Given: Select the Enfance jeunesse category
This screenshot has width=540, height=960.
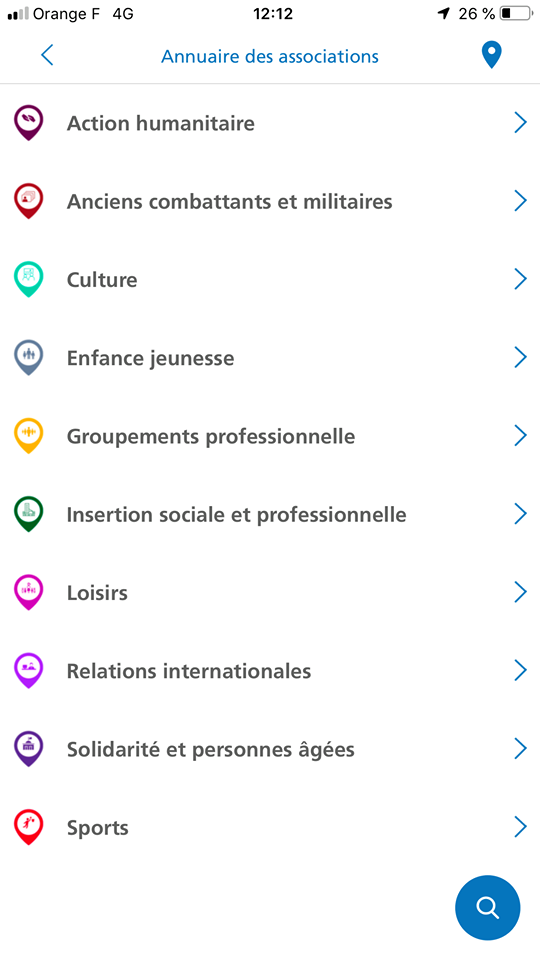Looking at the screenshot, I should tap(270, 358).
